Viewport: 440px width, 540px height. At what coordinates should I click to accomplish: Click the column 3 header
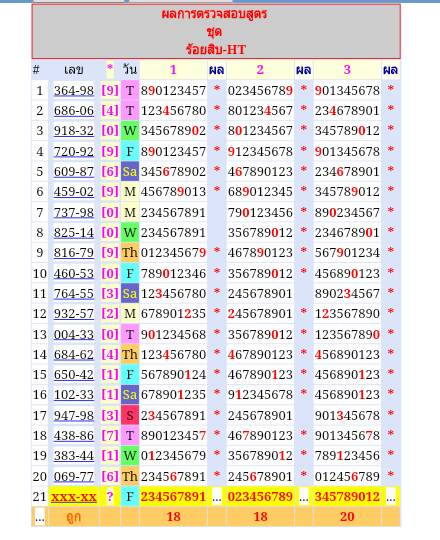(347, 70)
